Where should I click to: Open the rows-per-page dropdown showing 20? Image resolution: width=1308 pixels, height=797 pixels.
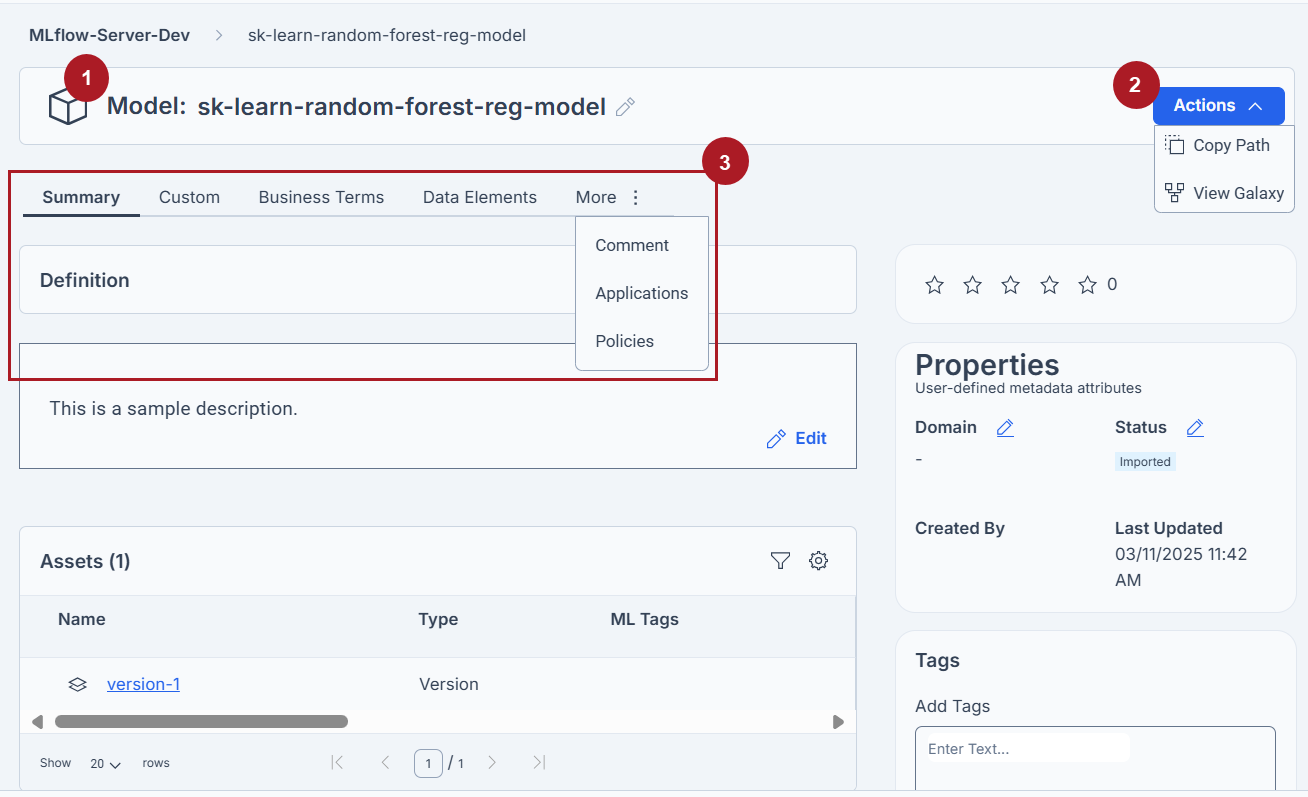click(105, 763)
